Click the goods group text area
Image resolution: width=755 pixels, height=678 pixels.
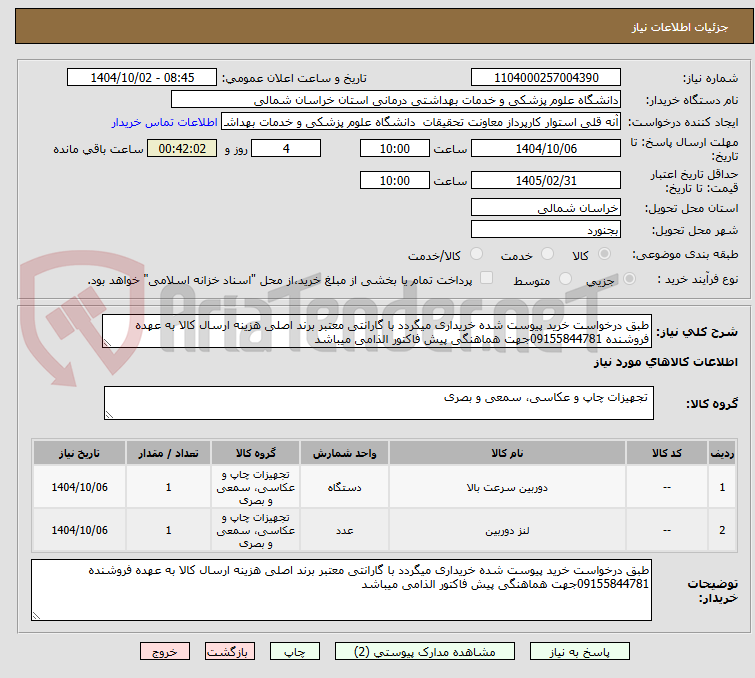(378, 403)
